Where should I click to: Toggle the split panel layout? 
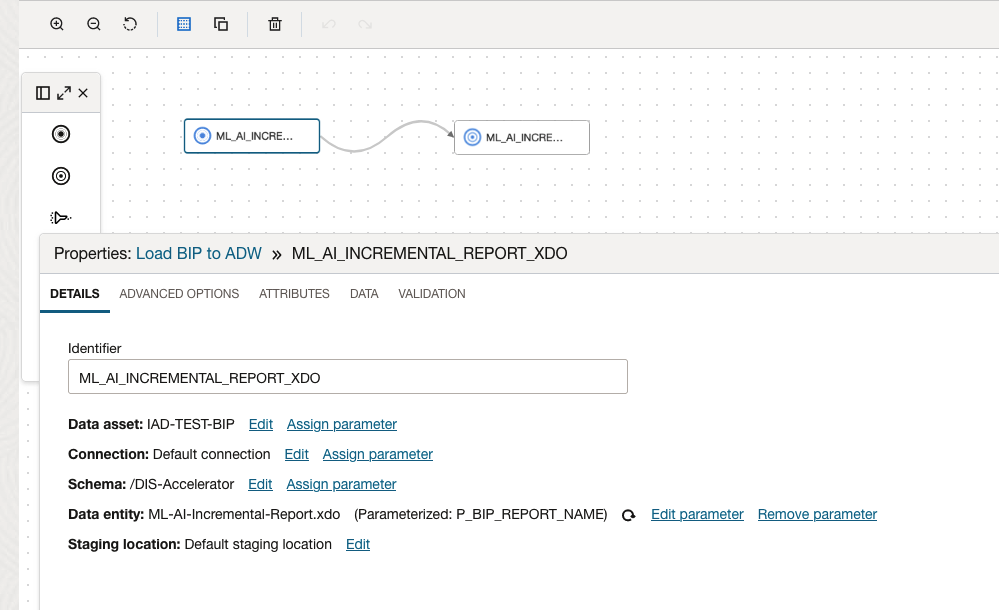[x=42, y=92]
